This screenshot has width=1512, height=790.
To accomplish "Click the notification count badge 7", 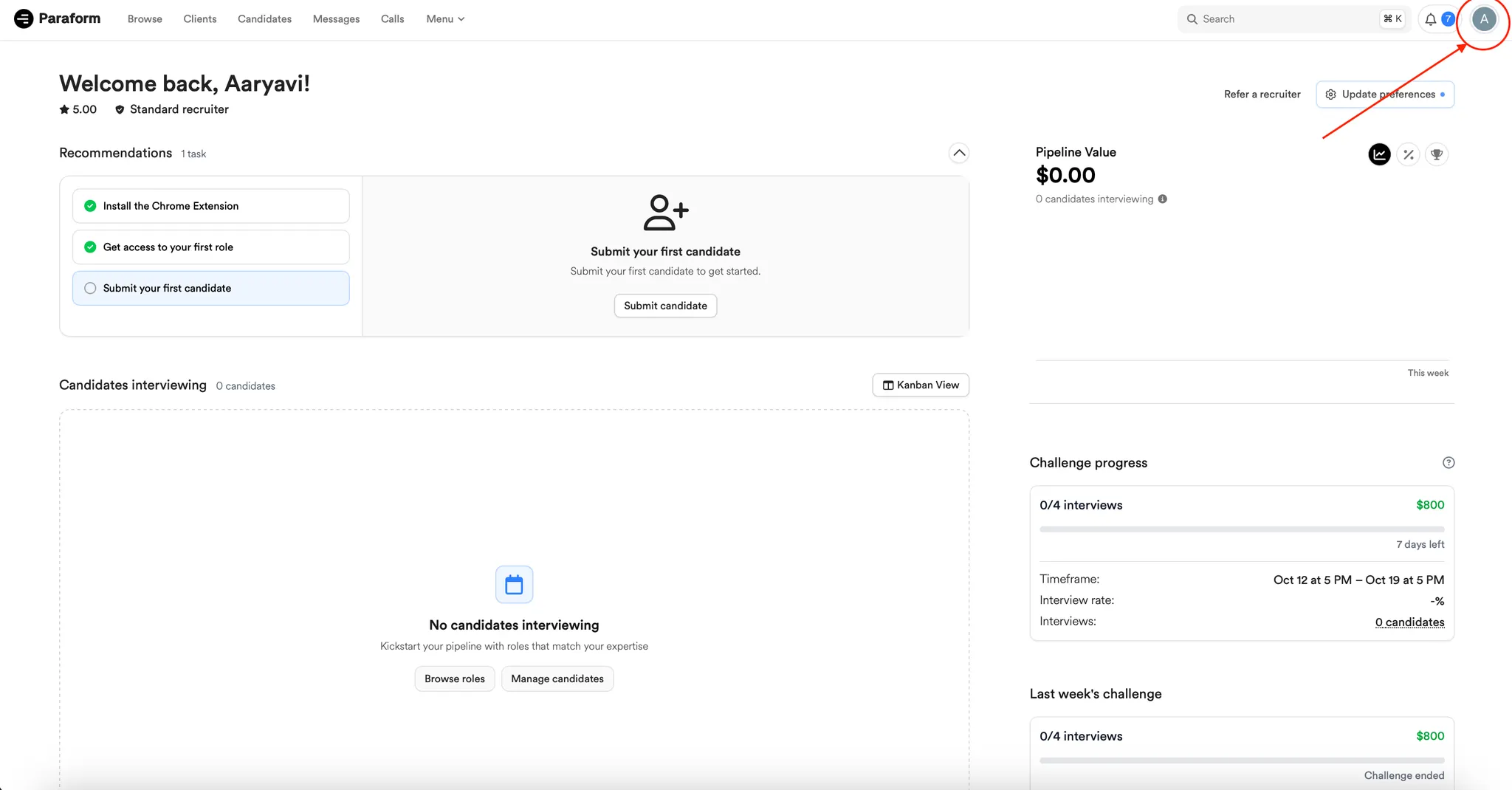I will pos(1448,19).
